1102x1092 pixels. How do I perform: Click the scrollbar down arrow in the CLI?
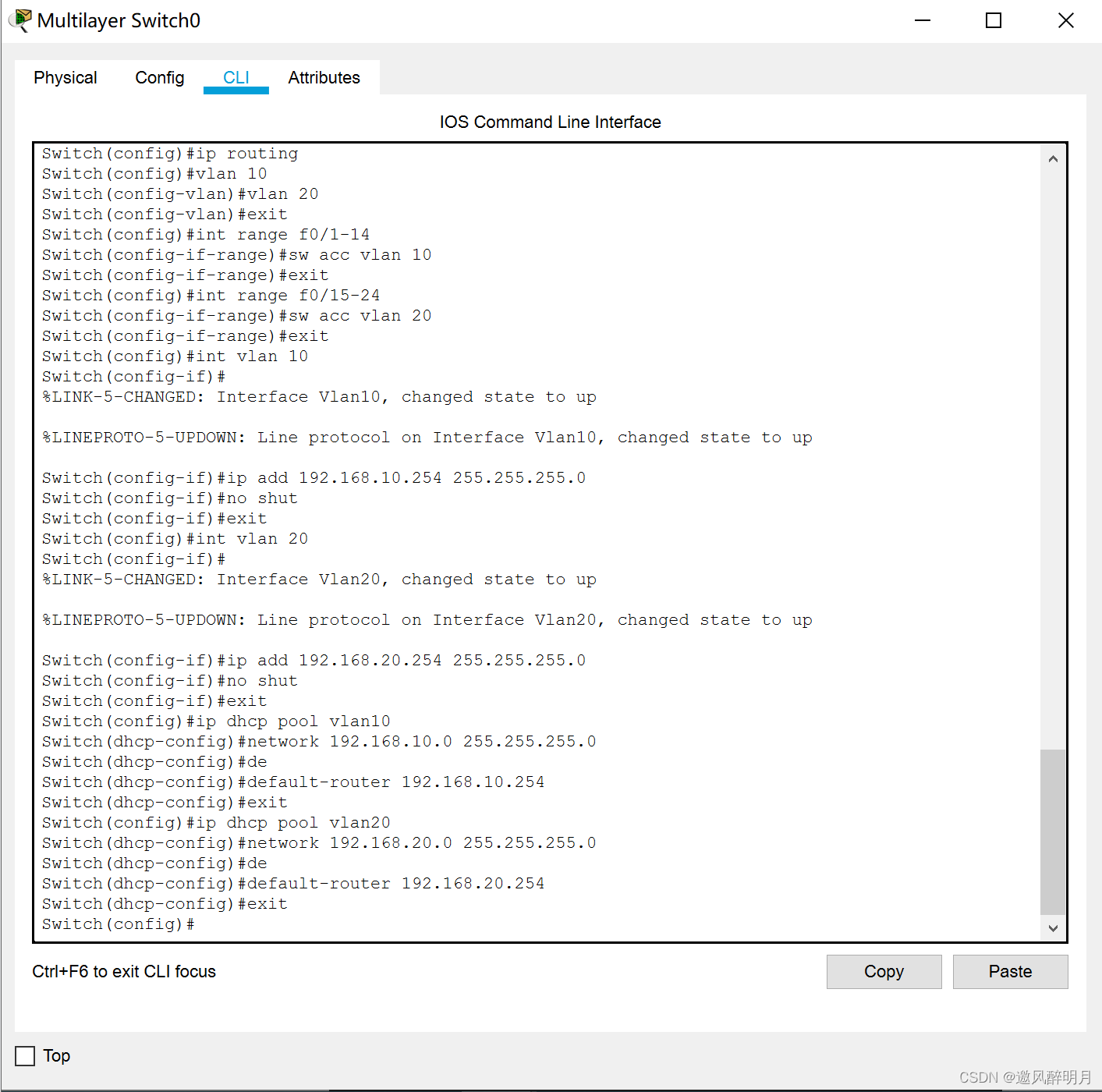[1053, 928]
